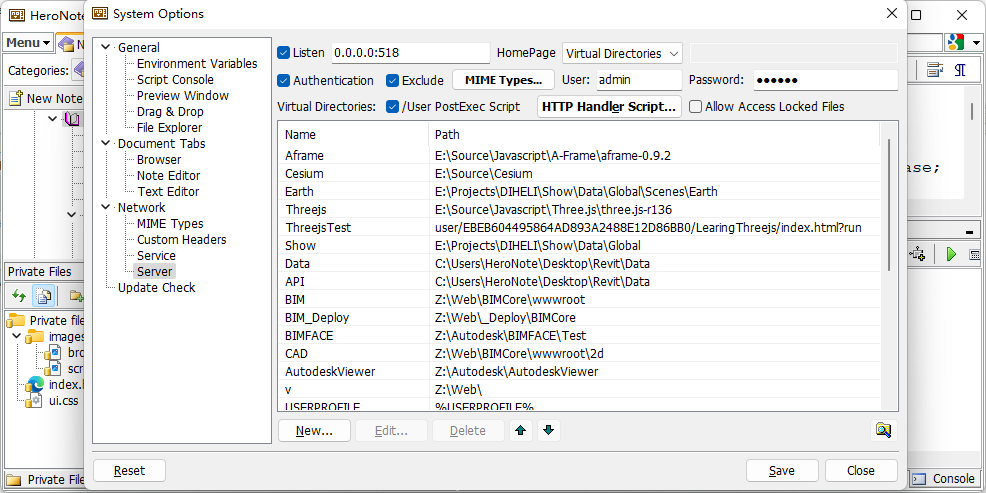986x493 pixels.
Task: Click the paragraph marks toolbar icon
Action: coord(960,70)
